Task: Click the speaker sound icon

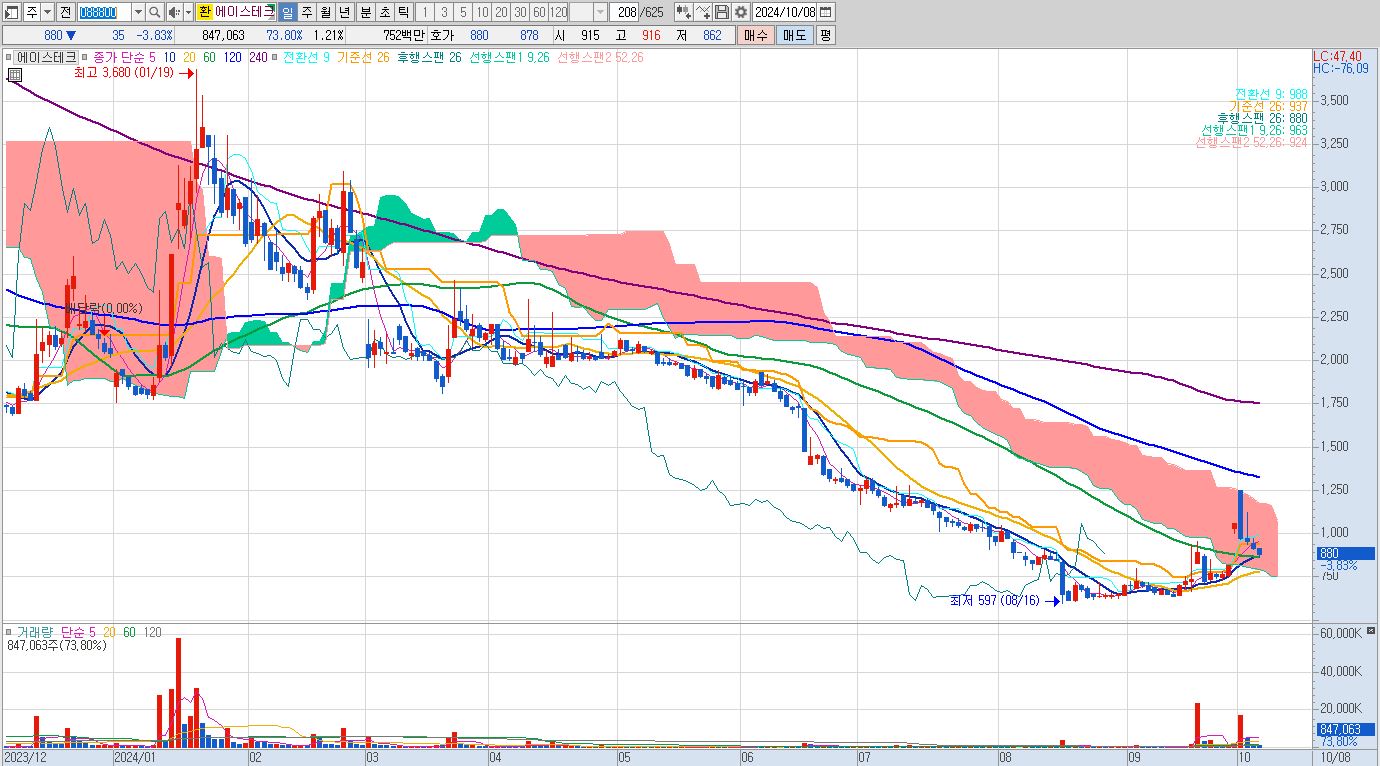Action: [x=173, y=12]
